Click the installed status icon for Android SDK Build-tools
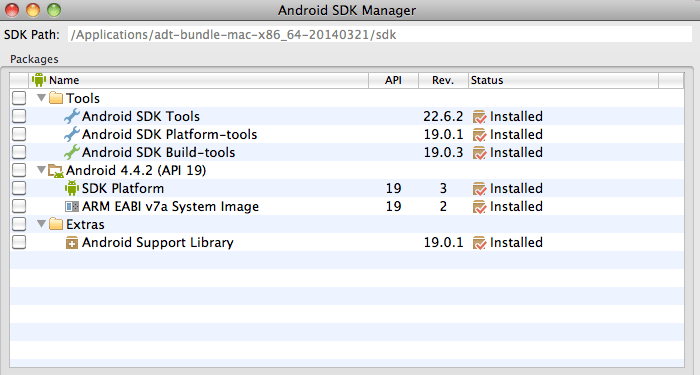 click(x=479, y=153)
